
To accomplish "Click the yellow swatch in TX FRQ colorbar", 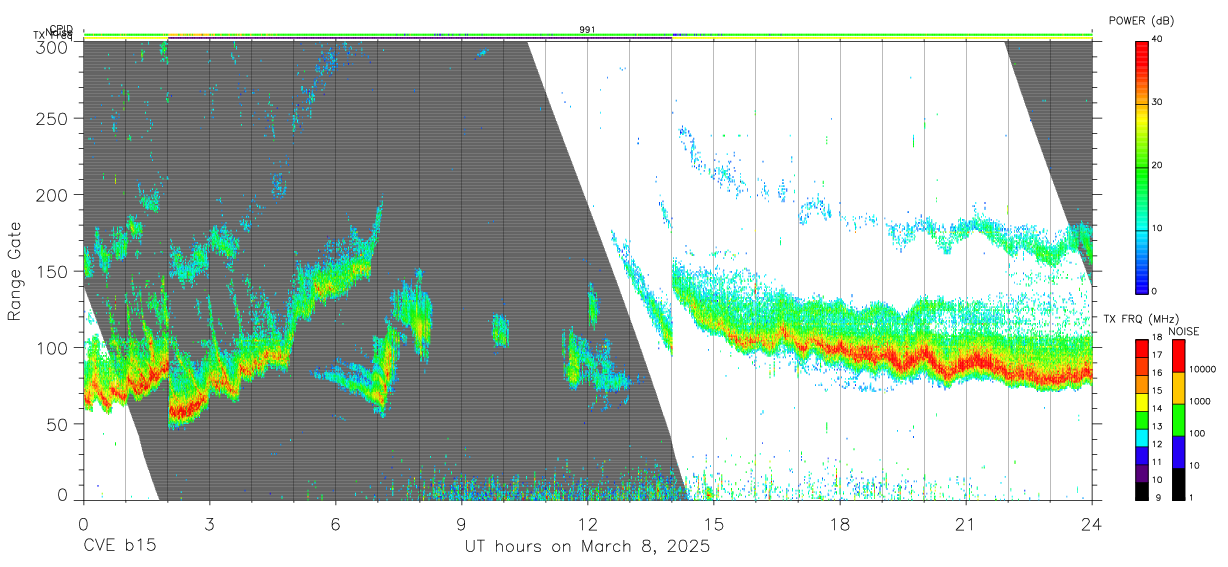I will pyautogui.click(x=1142, y=402).
